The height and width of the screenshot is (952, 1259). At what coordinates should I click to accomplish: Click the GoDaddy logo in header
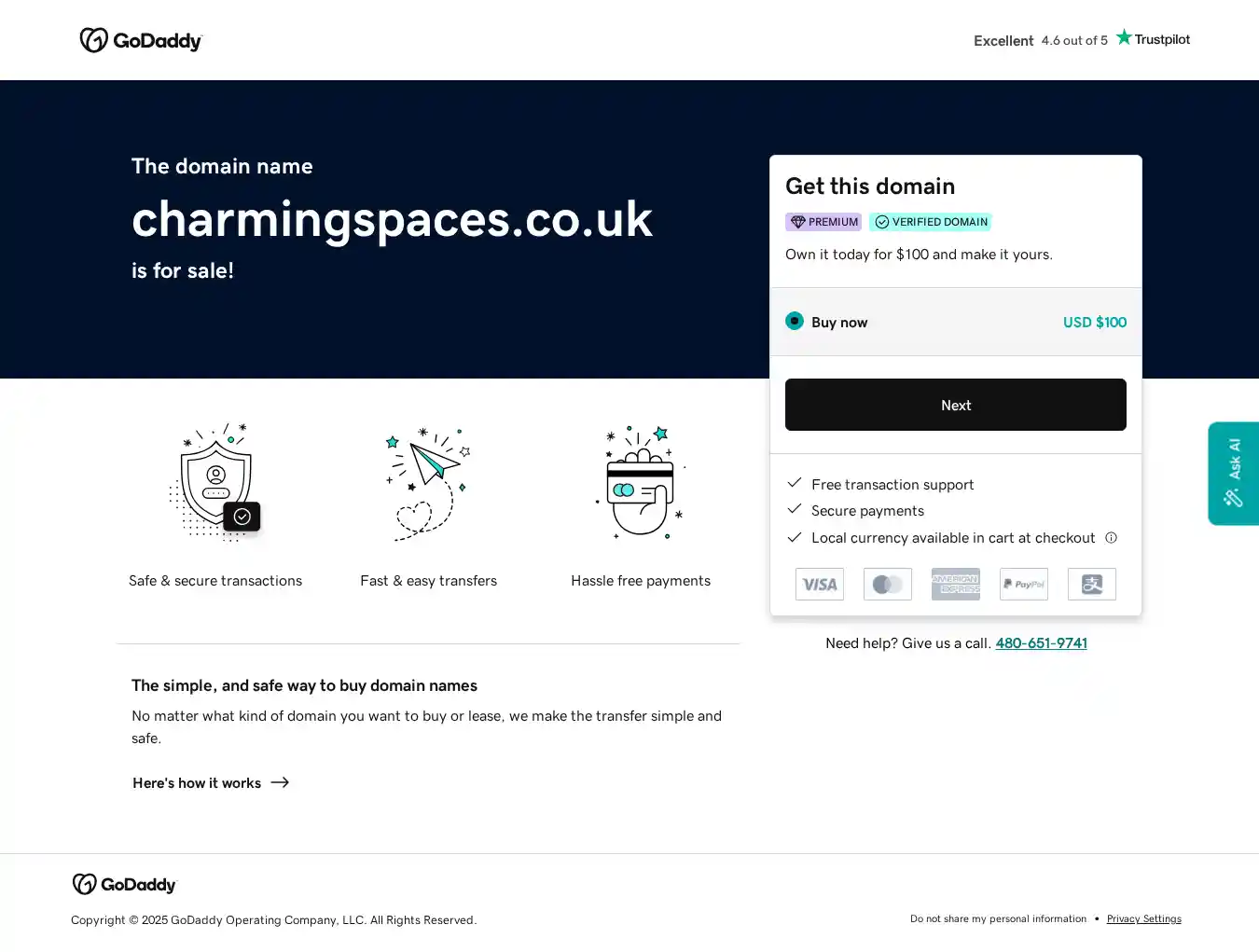tap(141, 40)
